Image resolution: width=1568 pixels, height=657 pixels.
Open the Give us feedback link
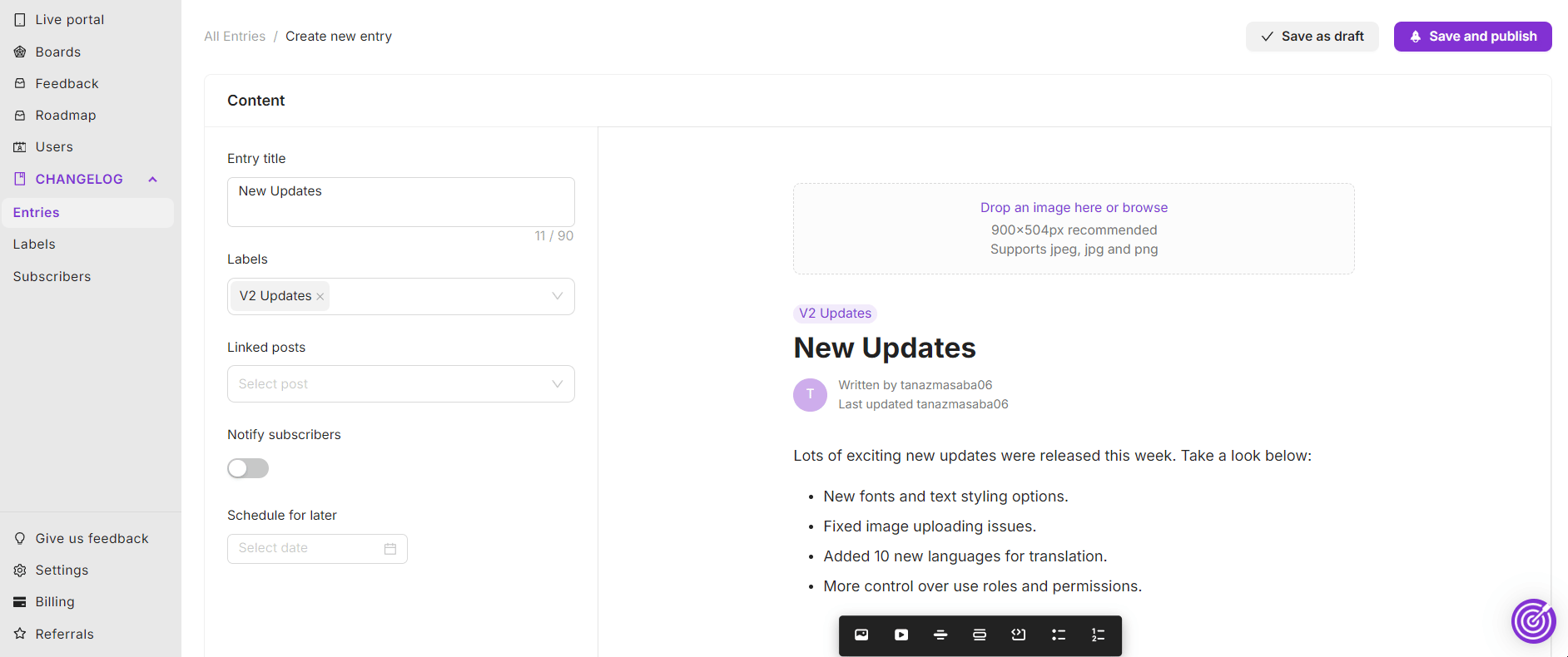click(x=92, y=538)
